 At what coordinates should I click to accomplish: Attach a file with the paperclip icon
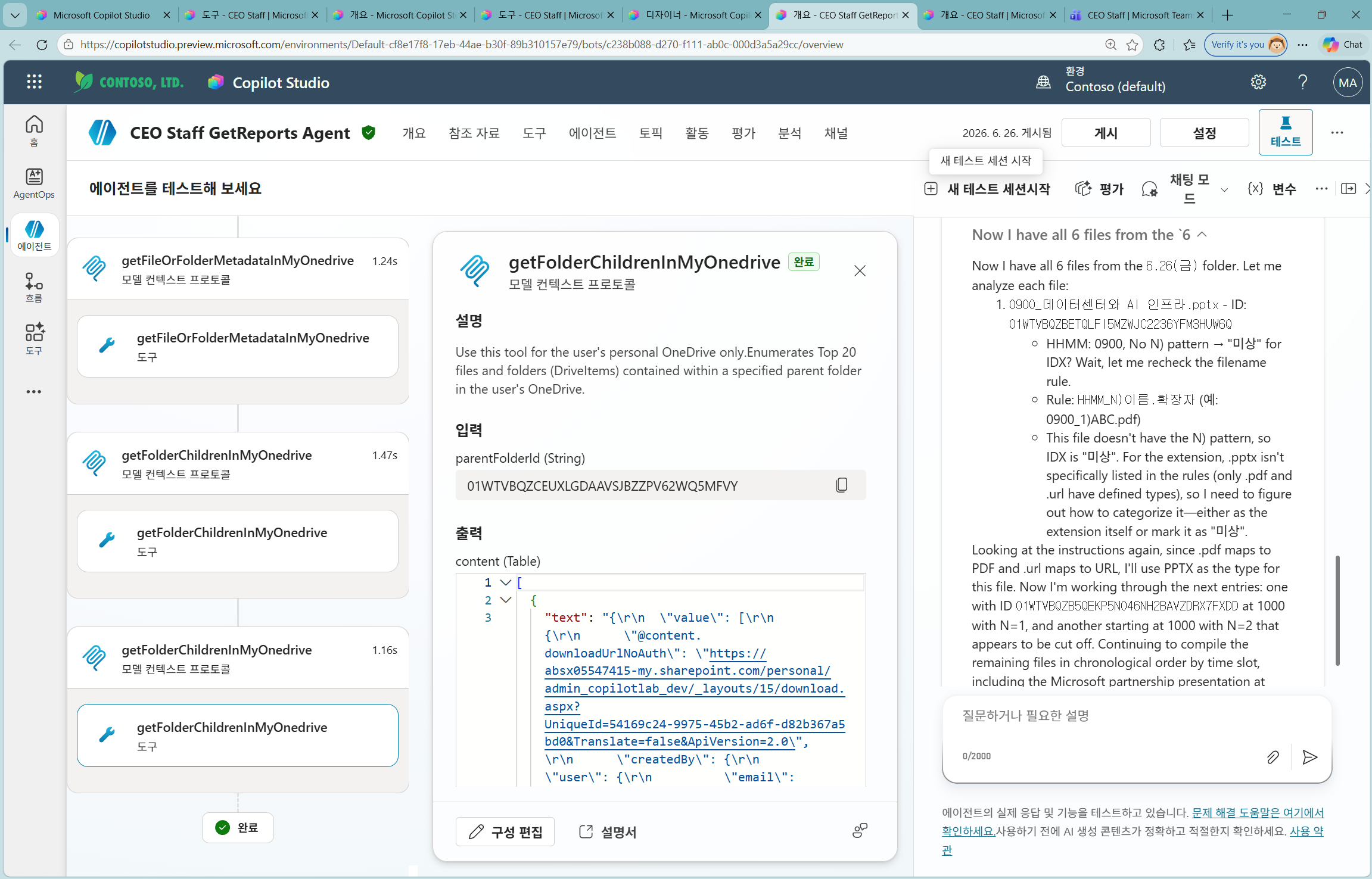coord(1273,757)
